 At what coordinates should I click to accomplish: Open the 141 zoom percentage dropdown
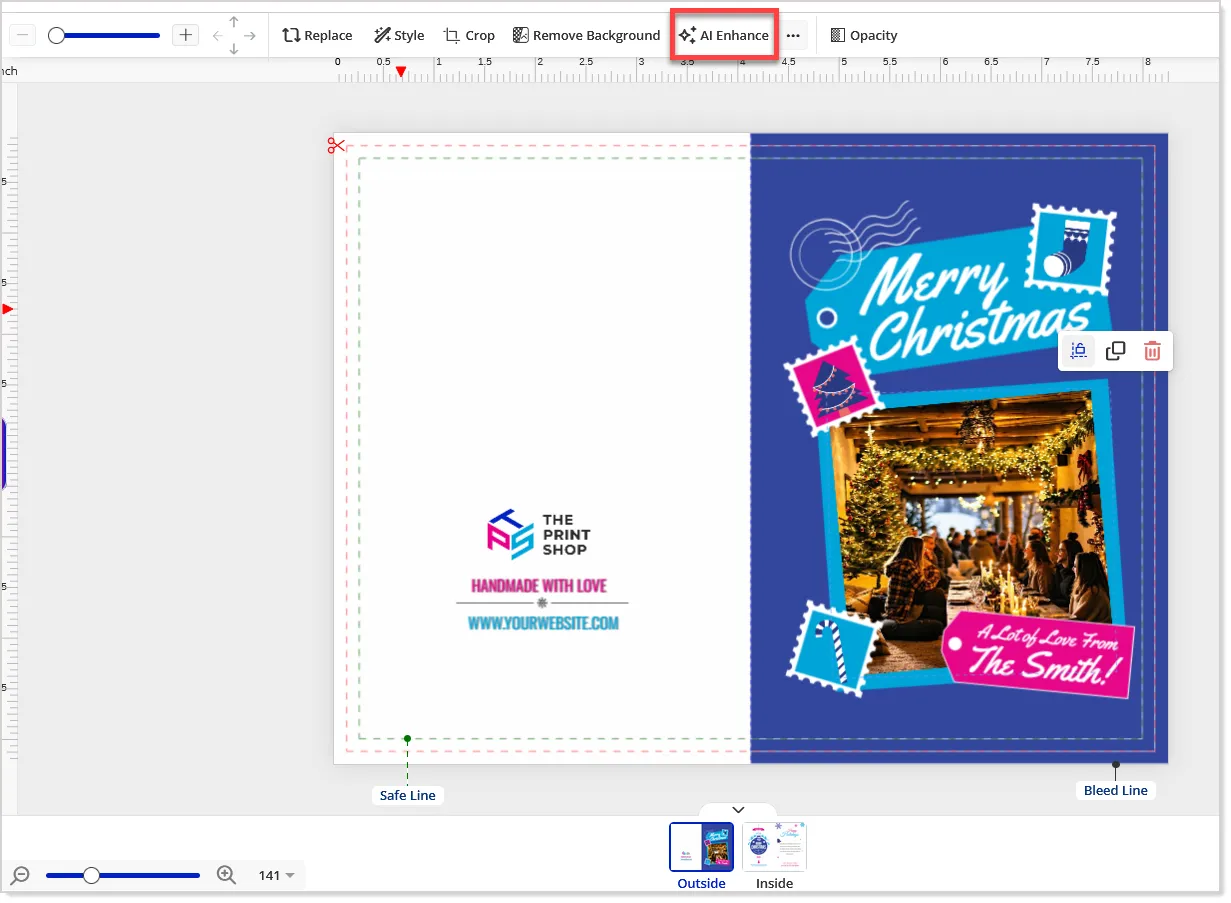(276, 875)
